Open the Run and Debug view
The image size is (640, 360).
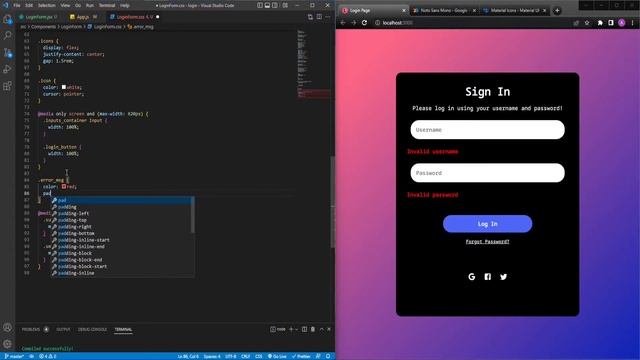click(7, 69)
